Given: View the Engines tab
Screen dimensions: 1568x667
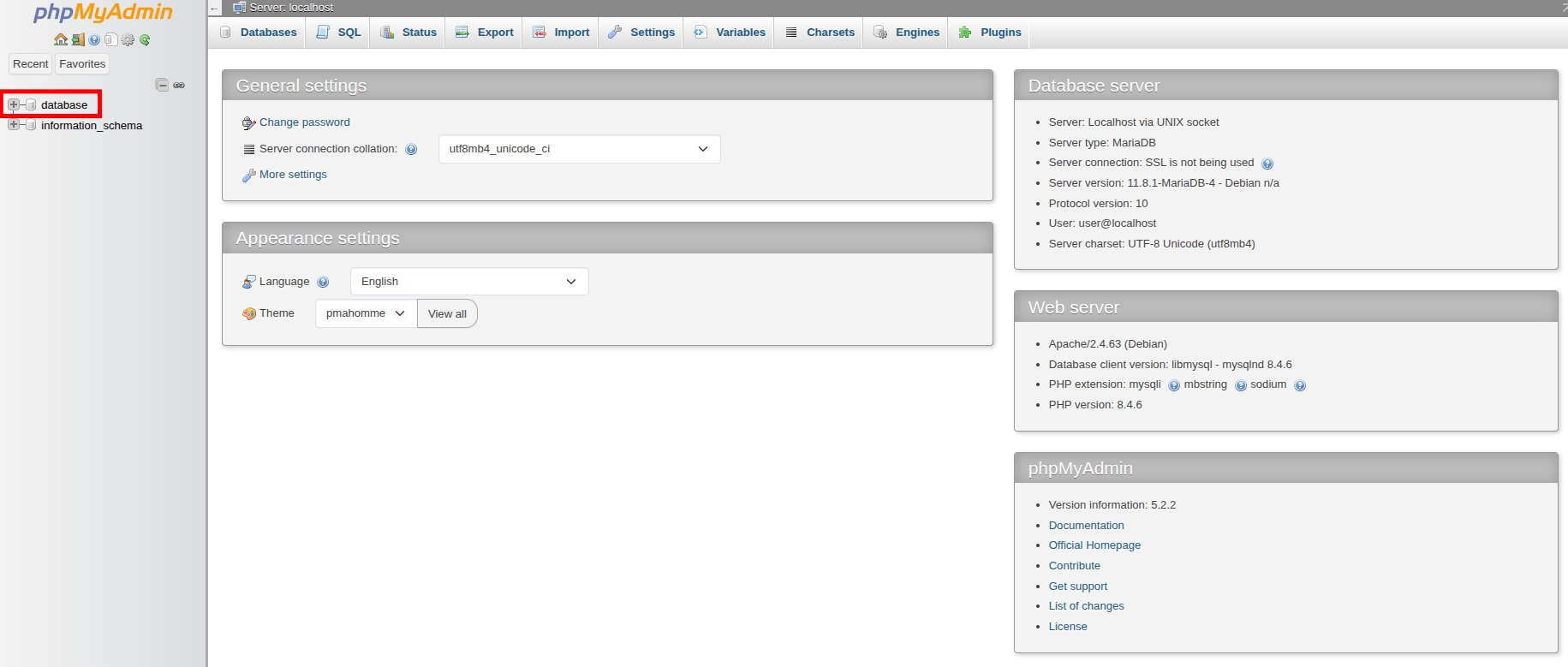Looking at the screenshot, I should click(x=906, y=33).
